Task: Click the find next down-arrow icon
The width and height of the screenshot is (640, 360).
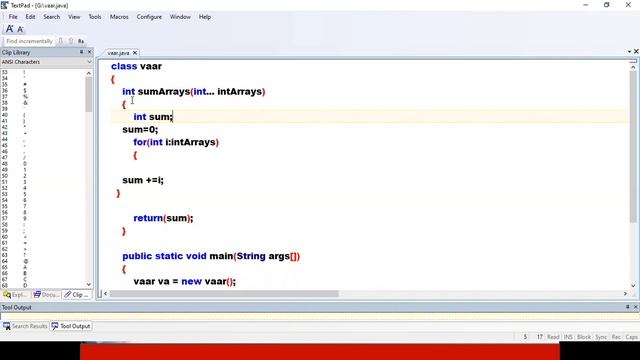Action: (60, 41)
